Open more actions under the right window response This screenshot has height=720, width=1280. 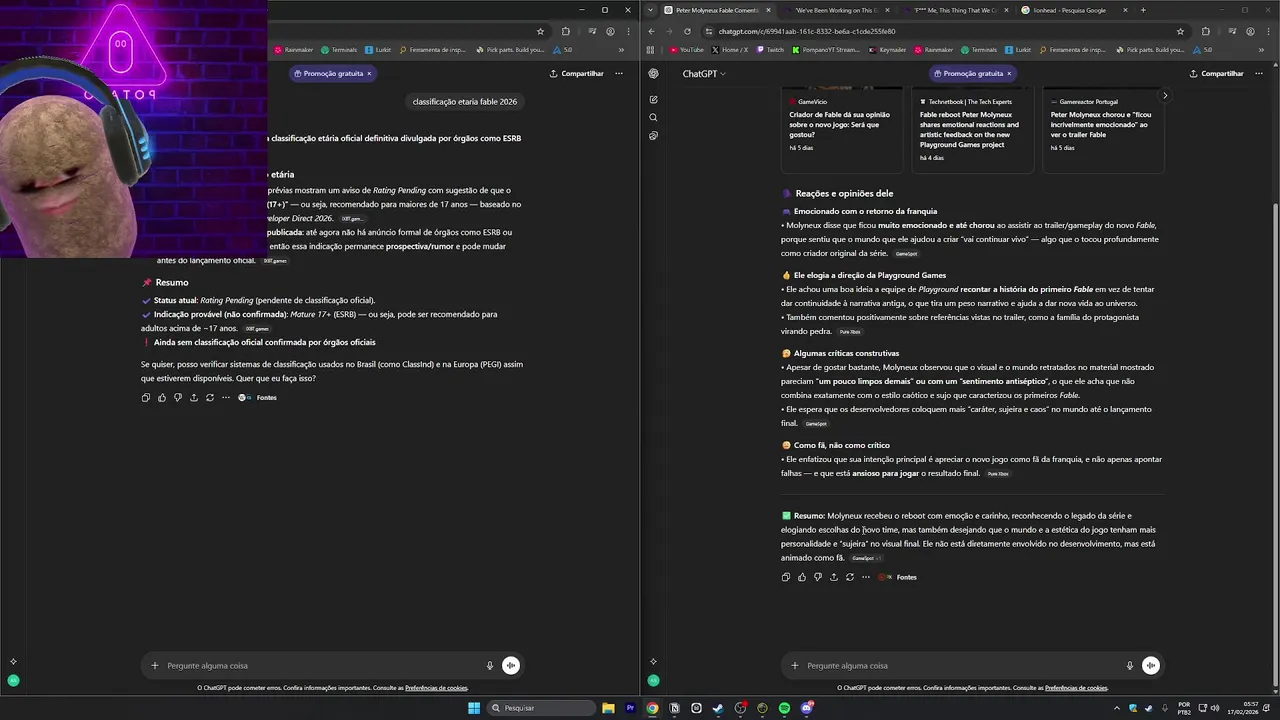coord(866,577)
